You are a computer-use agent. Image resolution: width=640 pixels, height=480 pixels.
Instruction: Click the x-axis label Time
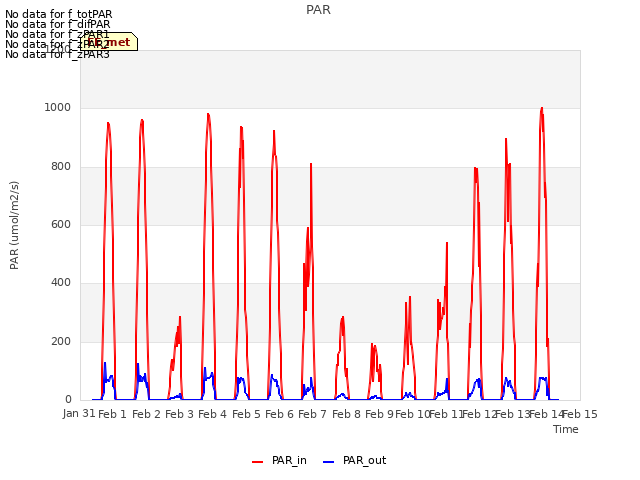coord(566,429)
